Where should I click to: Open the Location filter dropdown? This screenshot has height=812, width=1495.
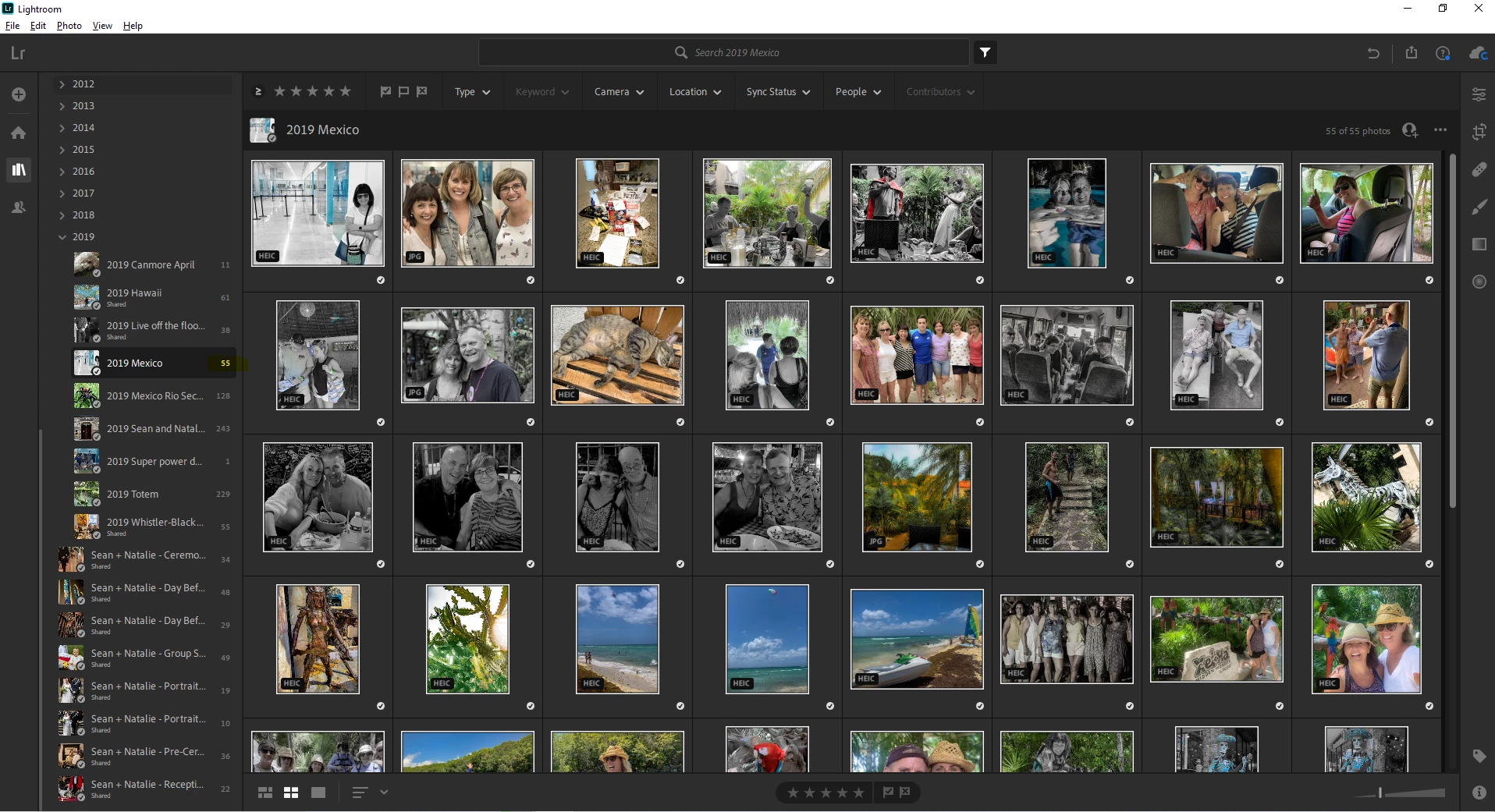pos(694,91)
